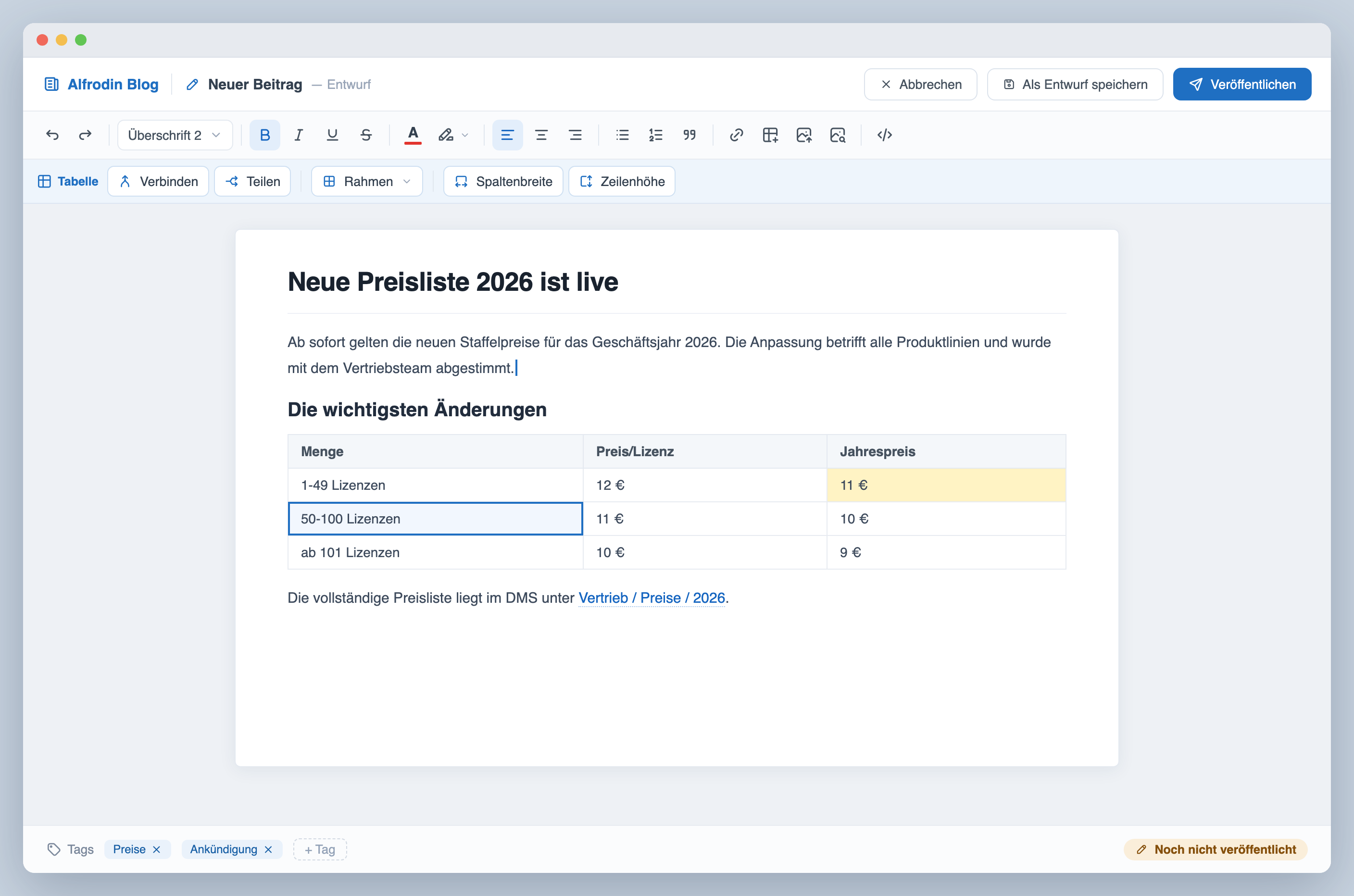Image resolution: width=1354 pixels, height=896 pixels.
Task: Toggle strikethrough formatting
Action: pyautogui.click(x=366, y=135)
